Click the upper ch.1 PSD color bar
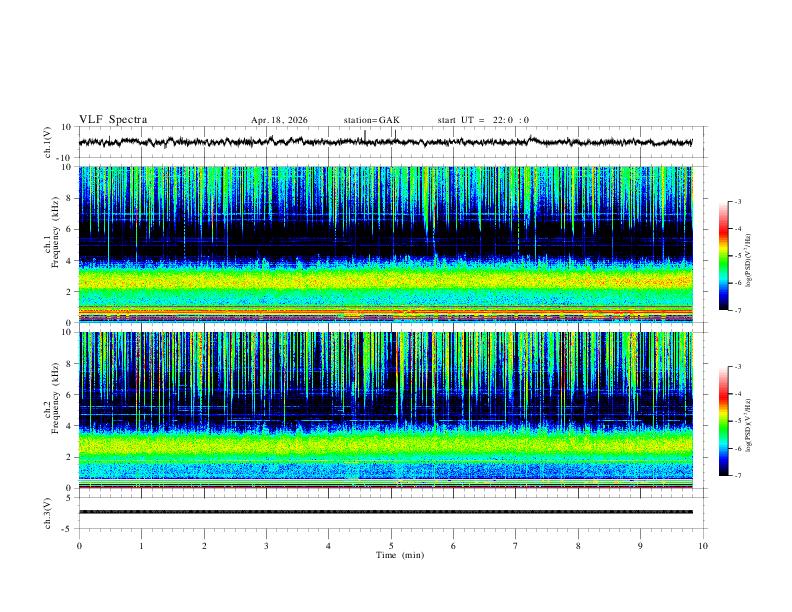Viewport: 792px width, 612px height. (723, 256)
